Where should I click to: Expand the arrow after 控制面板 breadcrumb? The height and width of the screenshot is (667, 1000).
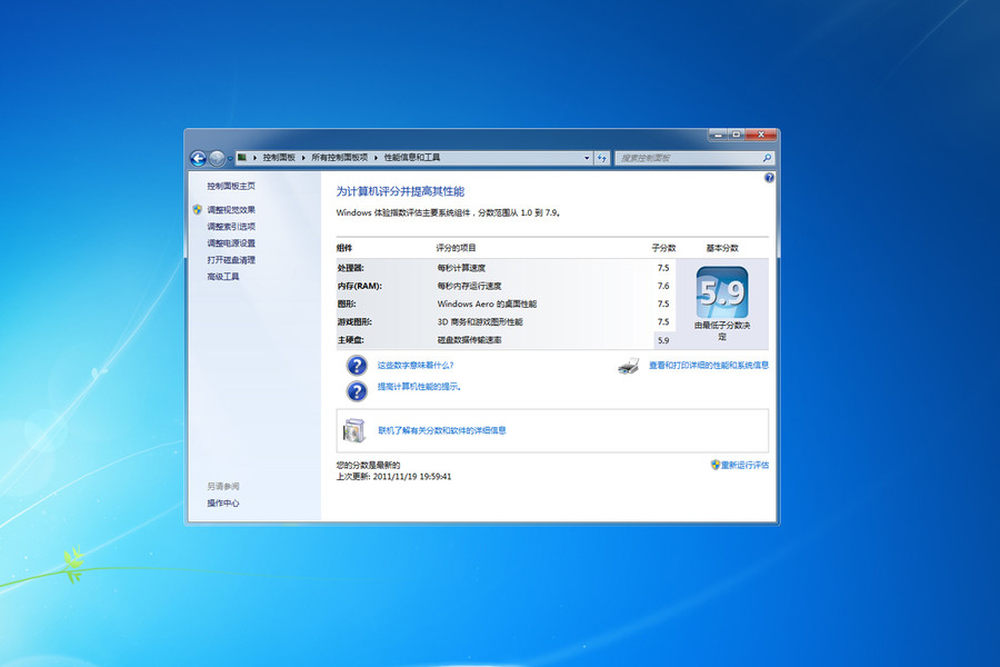(303, 158)
